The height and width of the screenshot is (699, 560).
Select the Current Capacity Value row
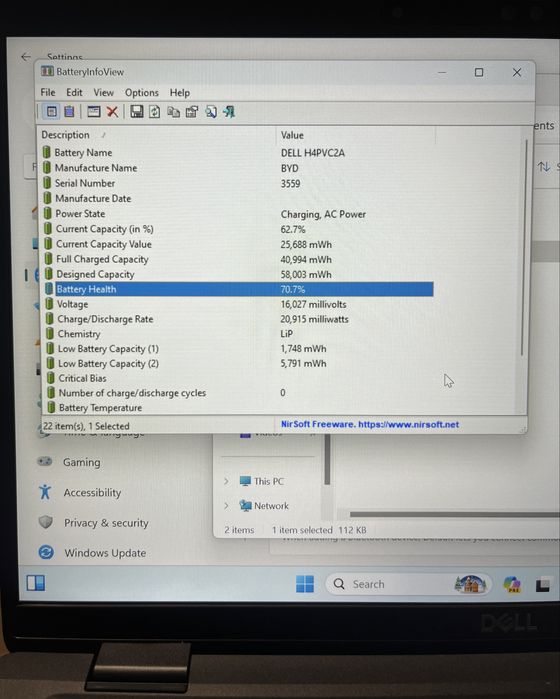pyautogui.click(x=239, y=244)
